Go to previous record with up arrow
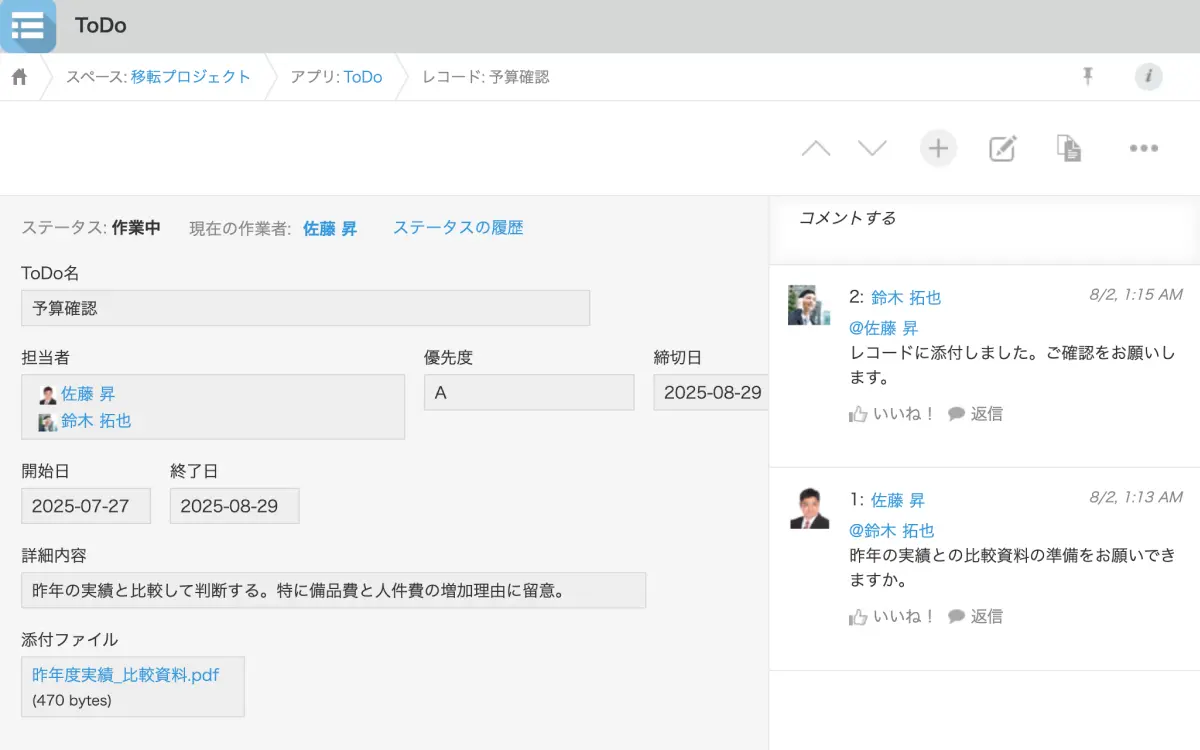Image resolution: width=1200 pixels, height=750 pixels. click(816, 149)
